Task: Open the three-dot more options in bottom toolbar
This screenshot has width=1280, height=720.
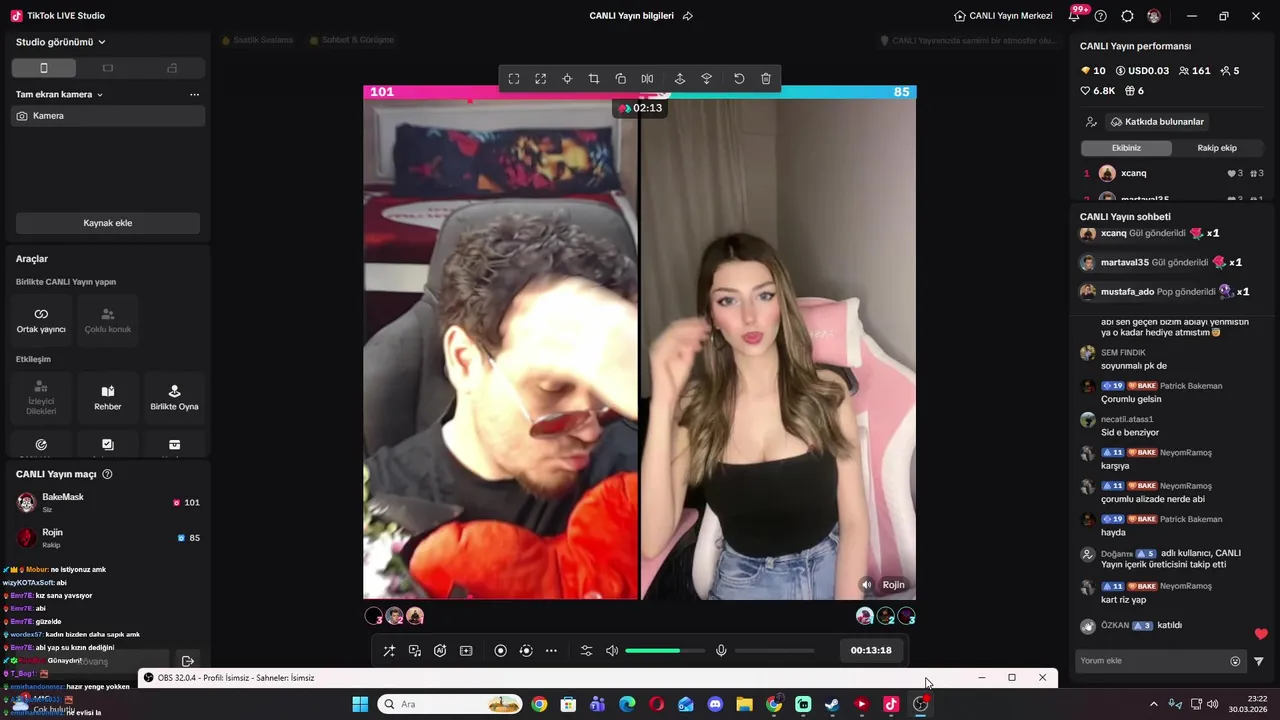Action: 551,651
